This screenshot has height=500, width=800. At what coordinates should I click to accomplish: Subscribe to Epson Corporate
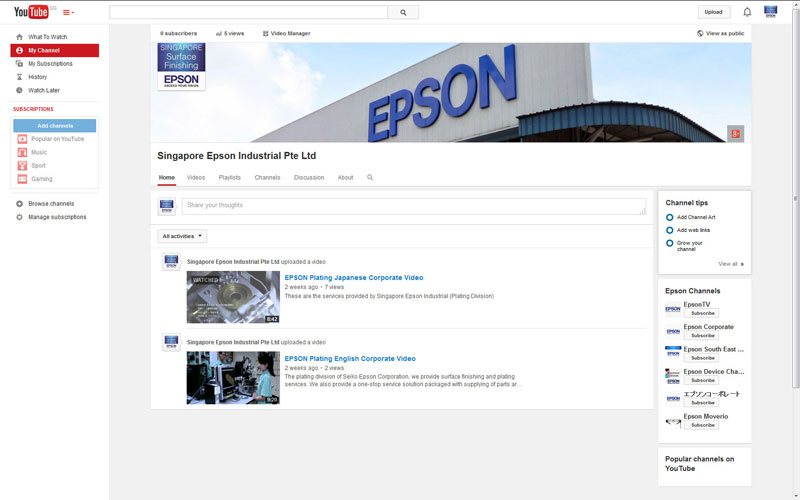[703, 336]
